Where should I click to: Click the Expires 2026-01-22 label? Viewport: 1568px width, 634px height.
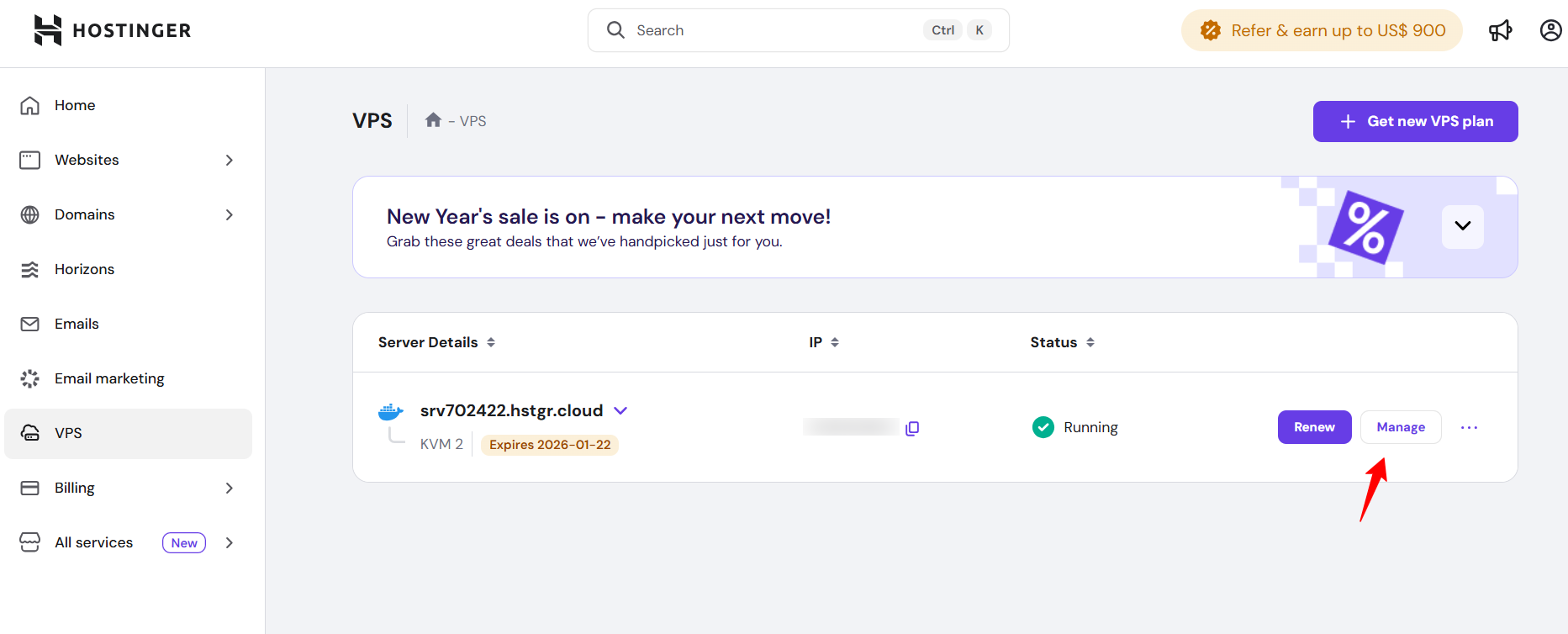550,445
